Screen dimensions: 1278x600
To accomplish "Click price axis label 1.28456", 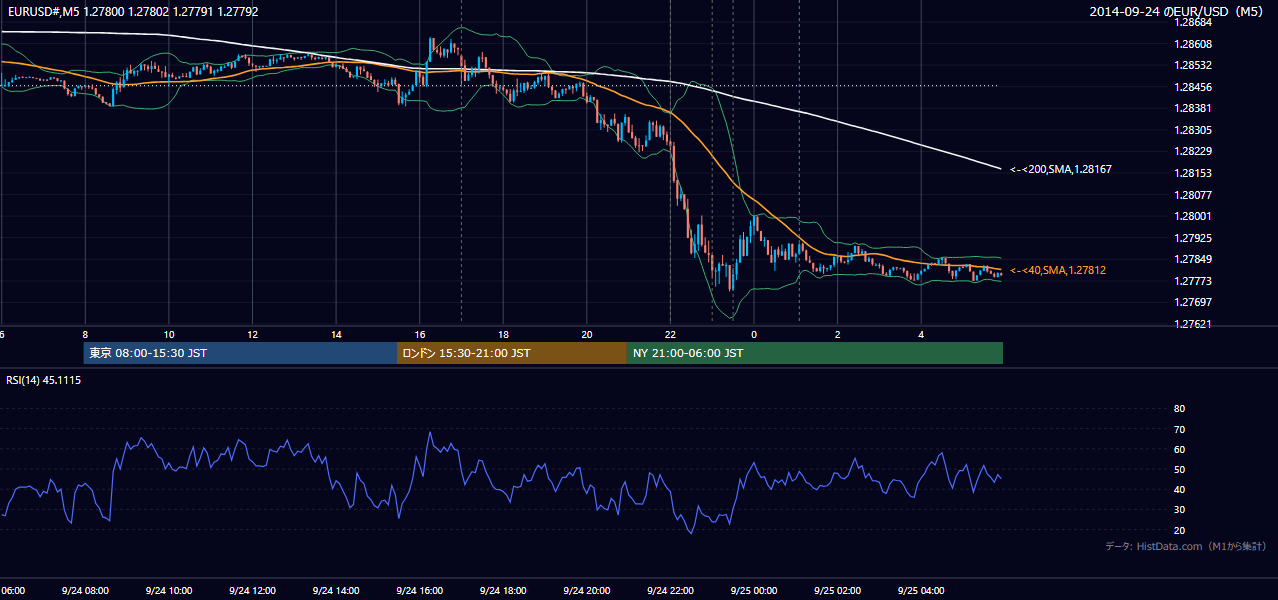I will click(x=1193, y=87).
